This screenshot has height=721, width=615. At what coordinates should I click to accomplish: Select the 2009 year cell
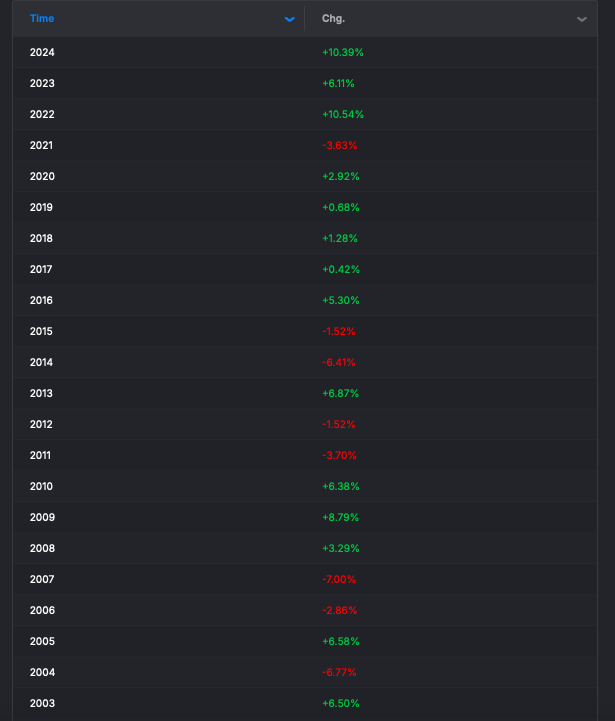tap(42, 517)
